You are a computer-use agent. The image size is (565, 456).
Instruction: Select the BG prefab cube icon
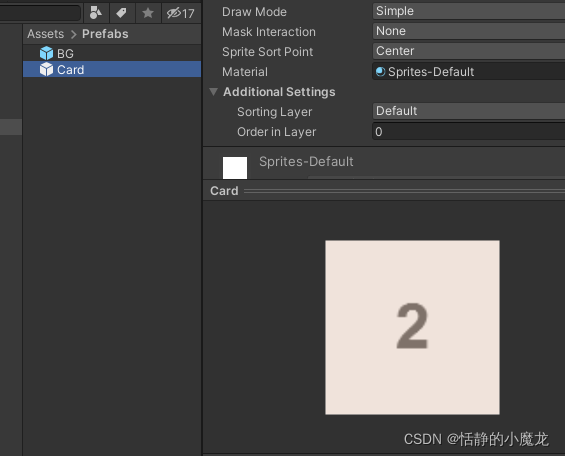pos(46,53)
